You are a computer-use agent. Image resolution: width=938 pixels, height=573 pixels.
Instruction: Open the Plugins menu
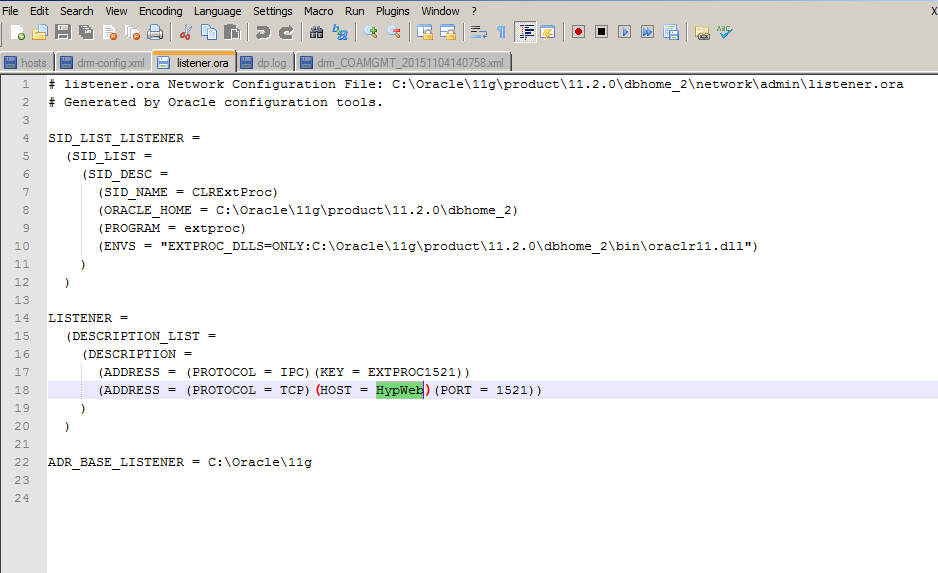393,11
